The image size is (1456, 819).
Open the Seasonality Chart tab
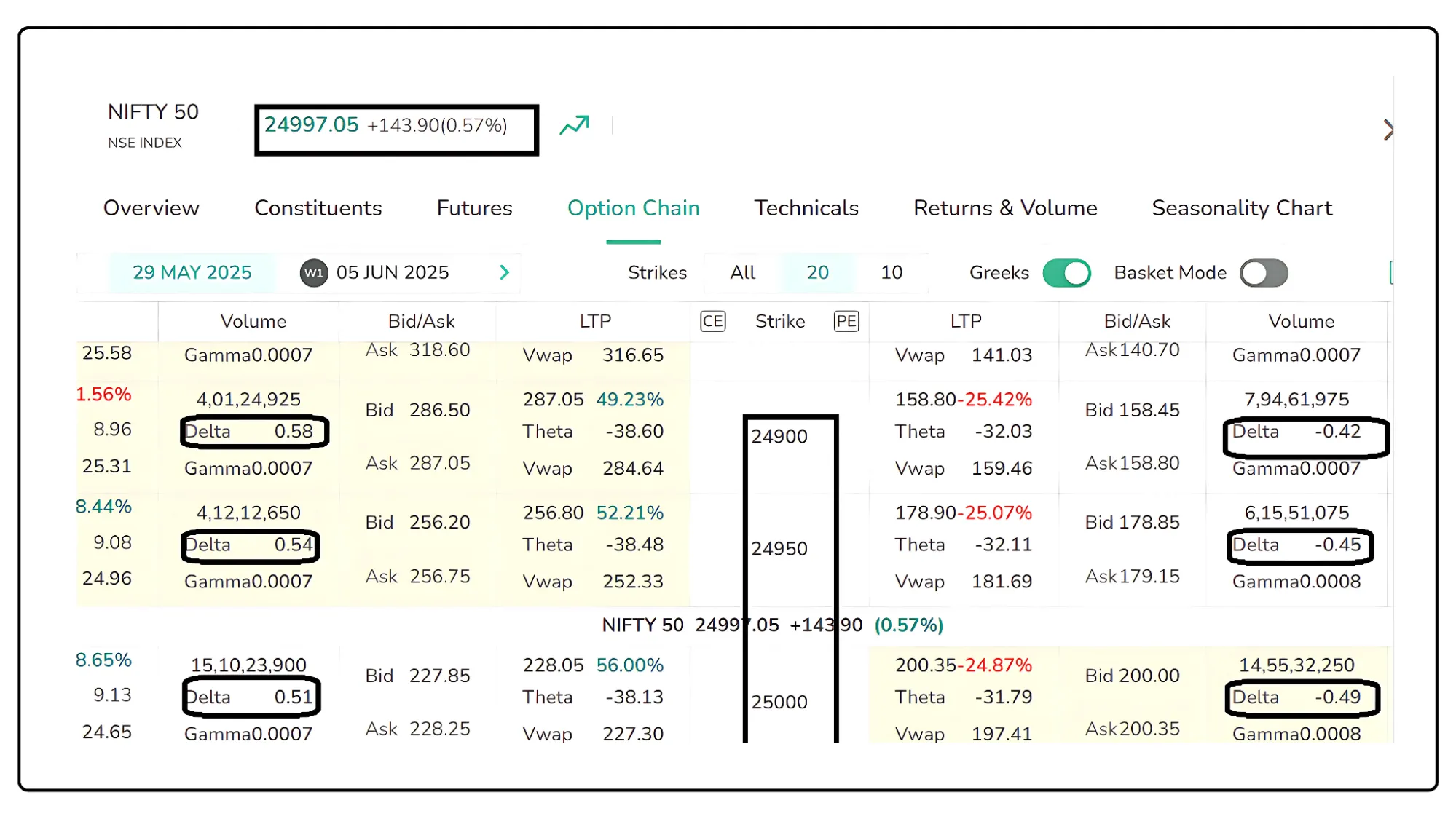click(1241, 208)
